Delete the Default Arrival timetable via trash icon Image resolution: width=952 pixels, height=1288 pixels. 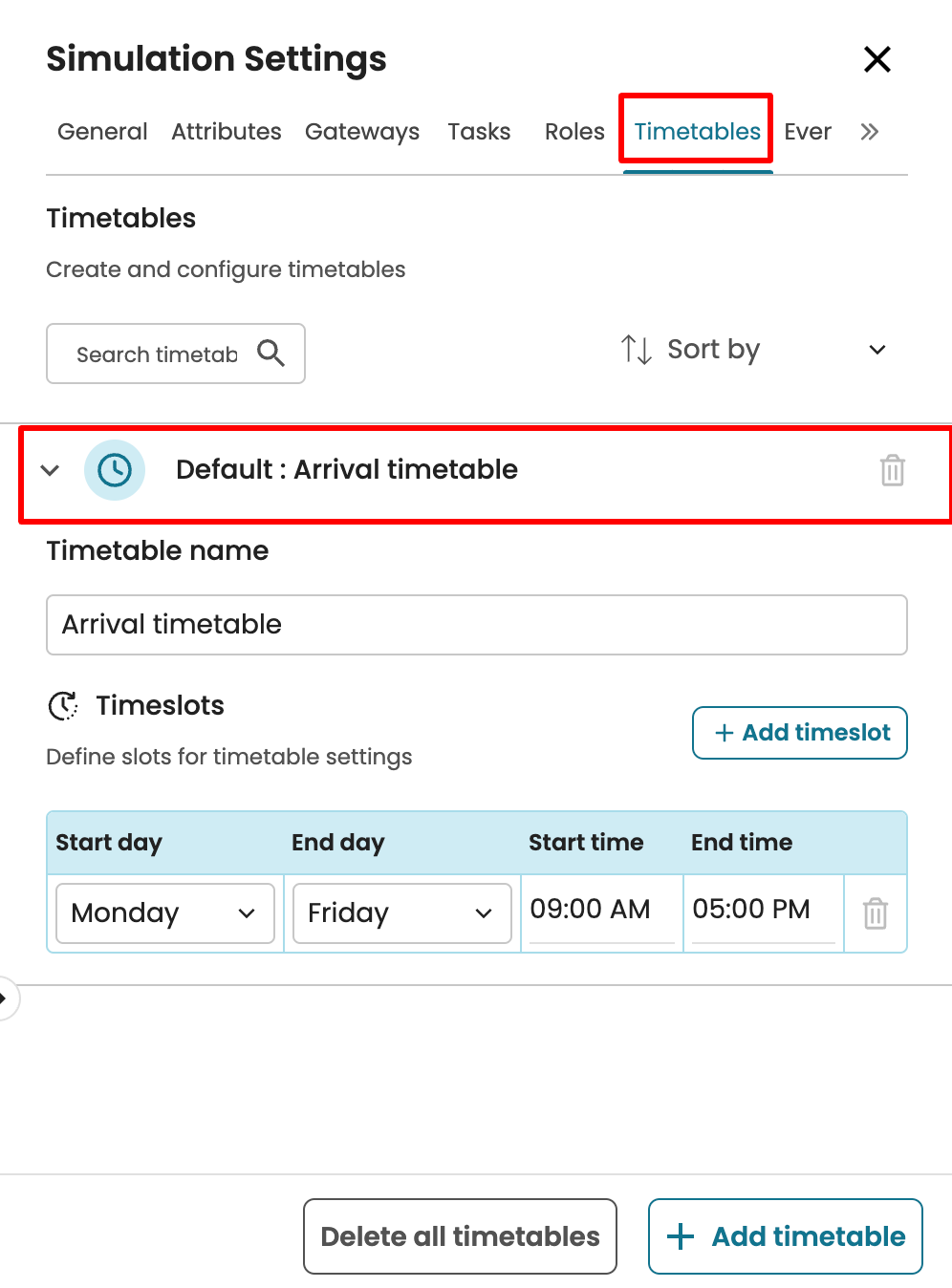tap(892, 470)
